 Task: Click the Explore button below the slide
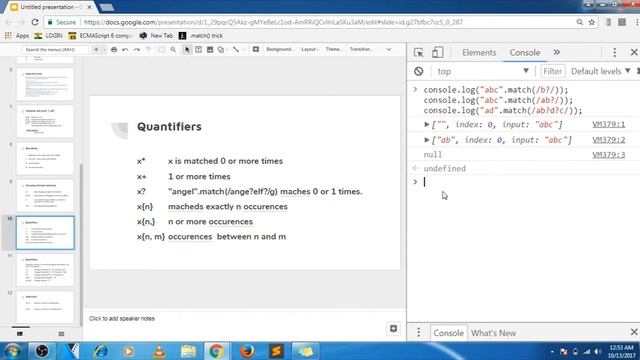coord(393,329)
